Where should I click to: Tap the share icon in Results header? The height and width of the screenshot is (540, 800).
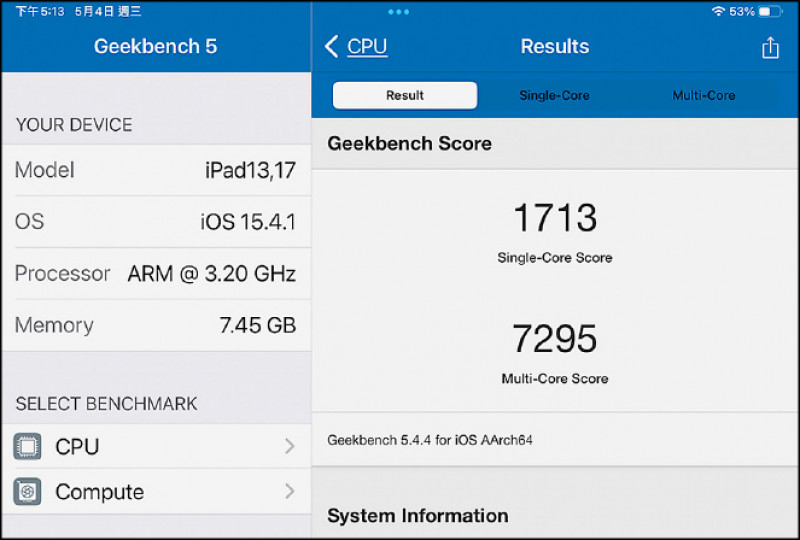(770, 47)
